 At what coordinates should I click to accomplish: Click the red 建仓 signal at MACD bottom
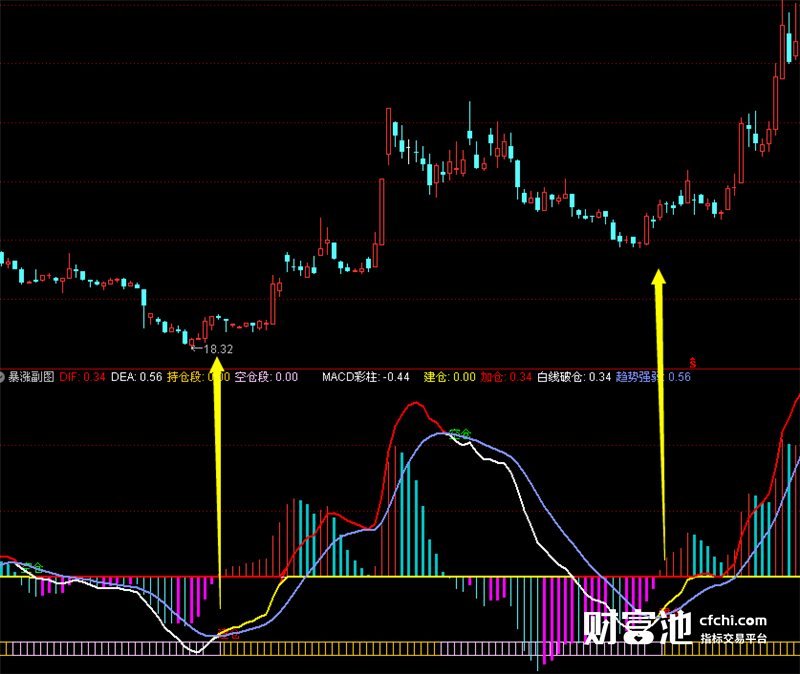click(228, 635)
